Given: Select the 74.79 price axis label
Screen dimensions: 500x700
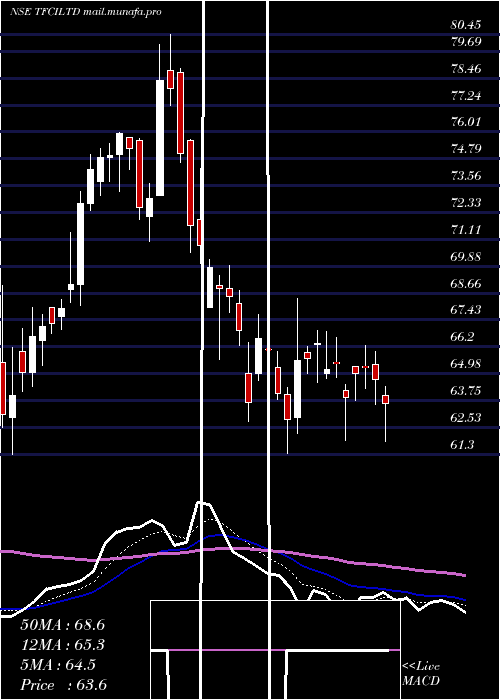Looking at the screenshot, I should tap(466, 149).
